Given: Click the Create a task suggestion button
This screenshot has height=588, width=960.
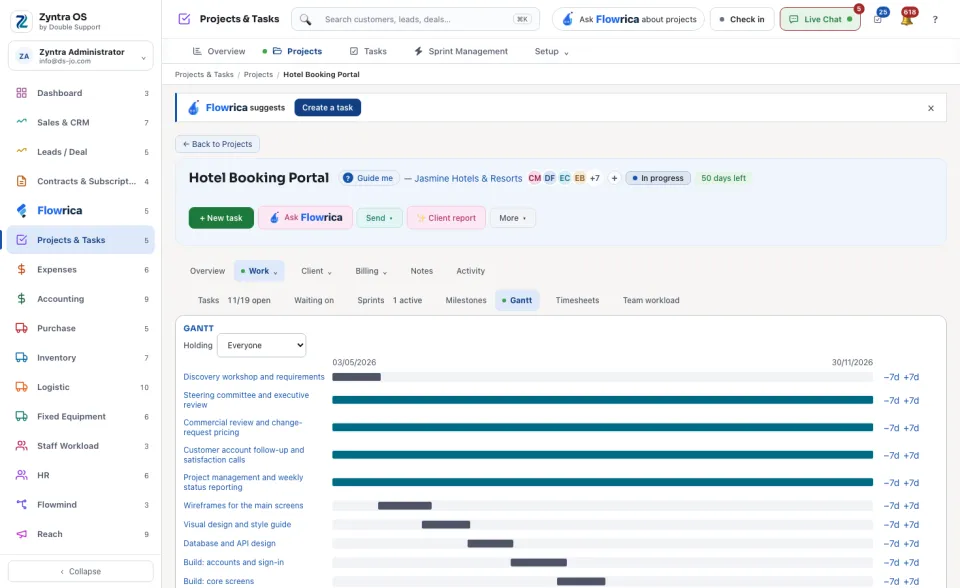Looking at the screenshot, I should point(328,108).
